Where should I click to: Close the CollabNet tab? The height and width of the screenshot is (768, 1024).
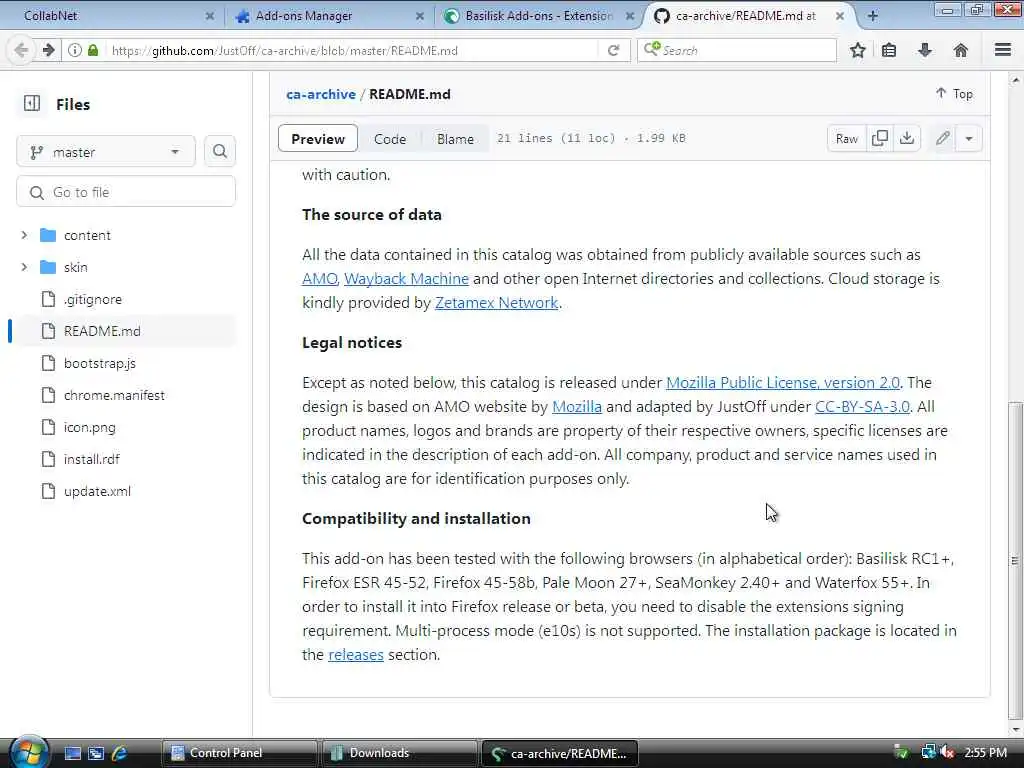pos(210,16)
